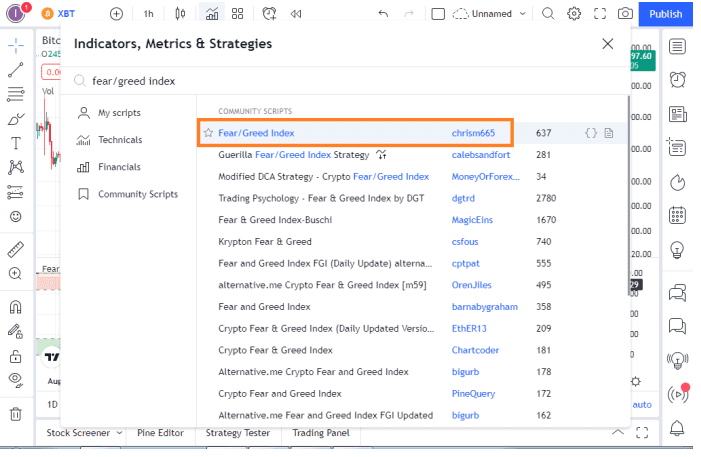Collapse the bottom panel chevron
This screenshot has height=457, width=701.
617,433
